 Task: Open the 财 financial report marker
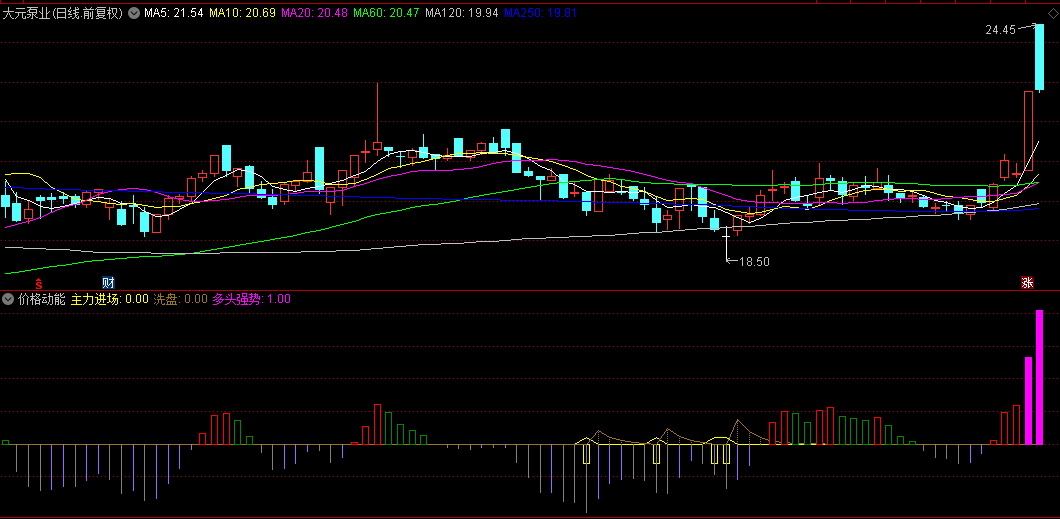click(x=108, y=282)
